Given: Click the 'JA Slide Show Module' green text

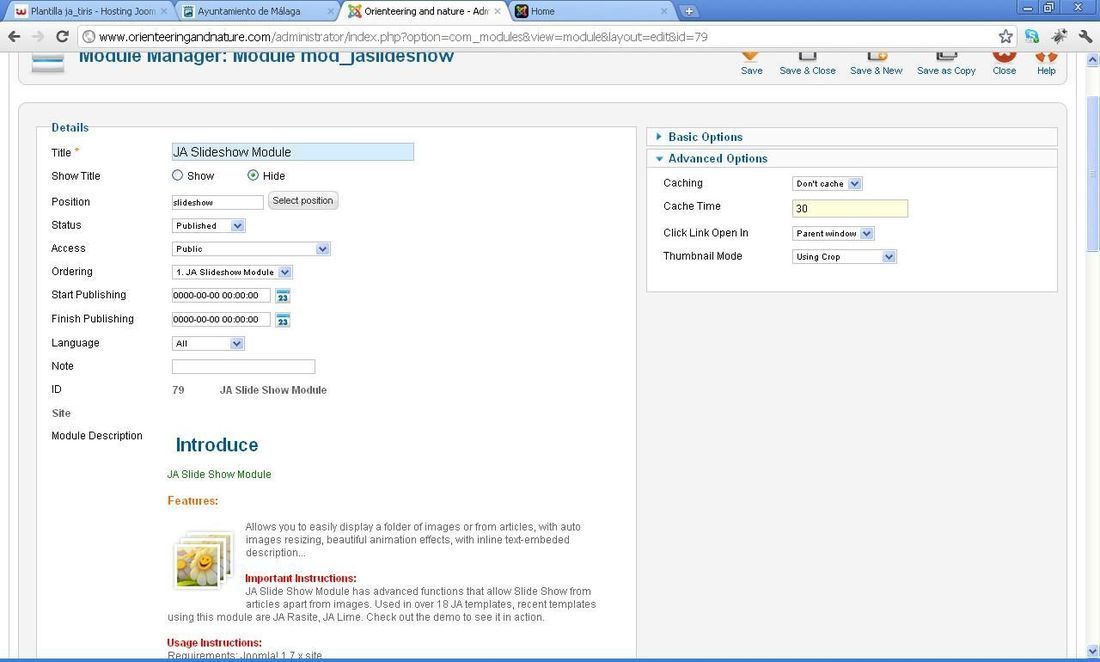Looking at the screenshot, I should [219, 475].
